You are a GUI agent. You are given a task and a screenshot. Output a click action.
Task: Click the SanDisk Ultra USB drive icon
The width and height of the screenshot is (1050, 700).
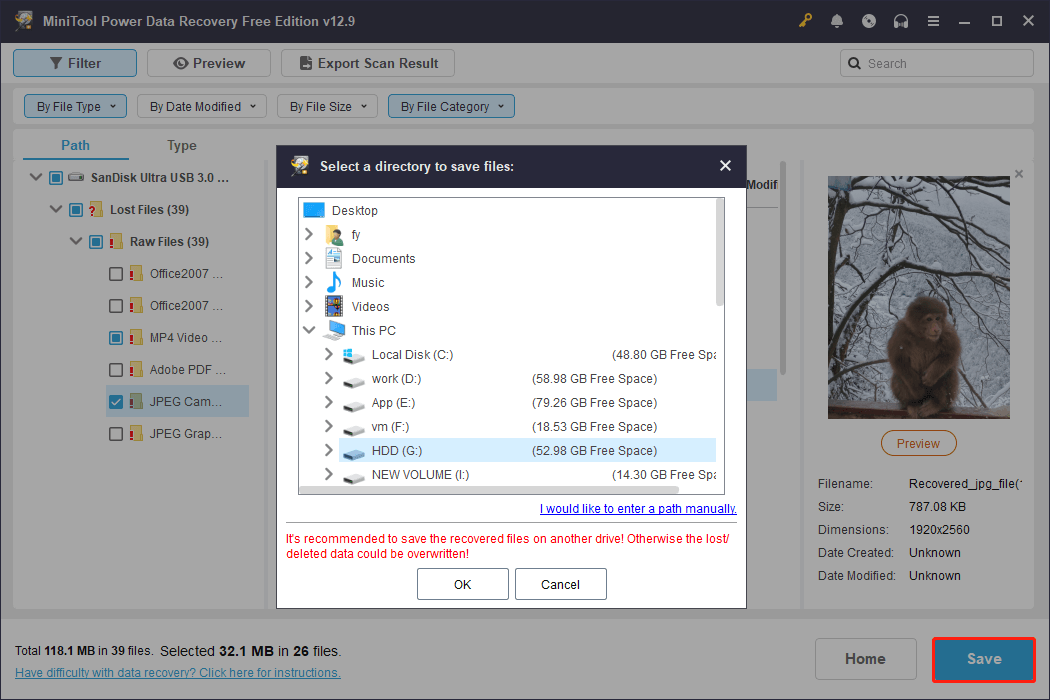[x=76, y=178]
